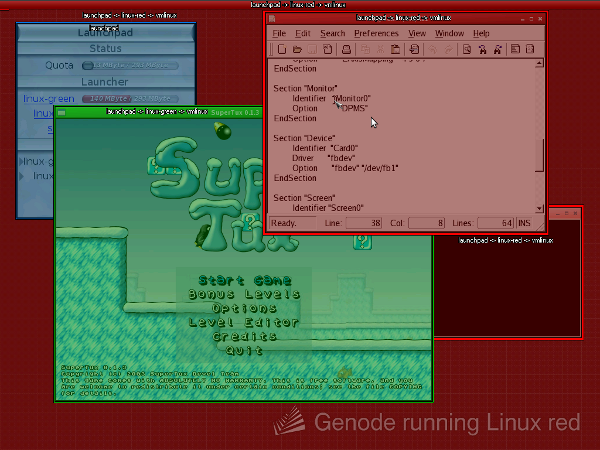Choose Options in SuperTux menu
Viewport: 600px width, 450px height.
244,308
